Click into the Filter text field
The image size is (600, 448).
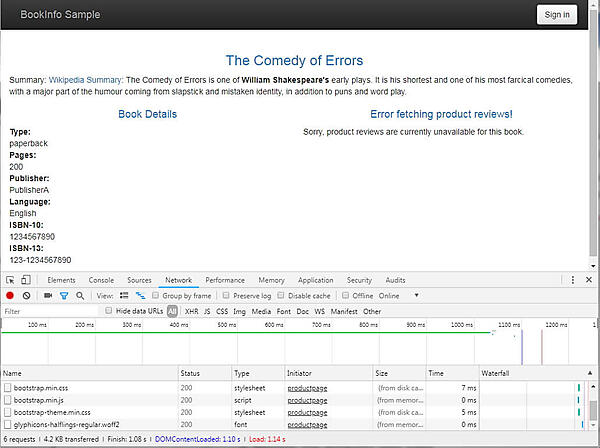pyautogui.click(x=50, y=311)
